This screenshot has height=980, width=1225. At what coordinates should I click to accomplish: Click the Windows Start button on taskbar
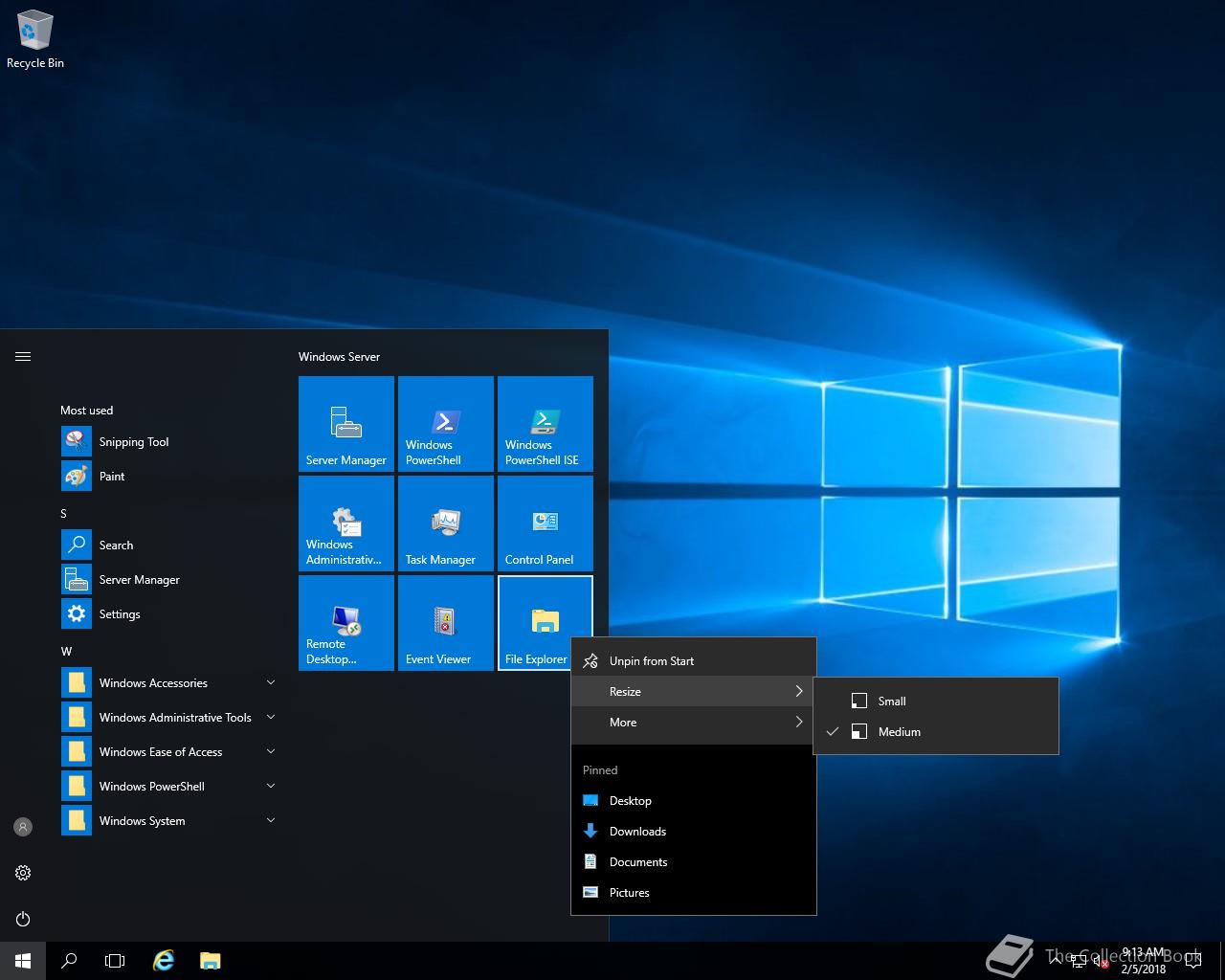[x=23, y=961]
